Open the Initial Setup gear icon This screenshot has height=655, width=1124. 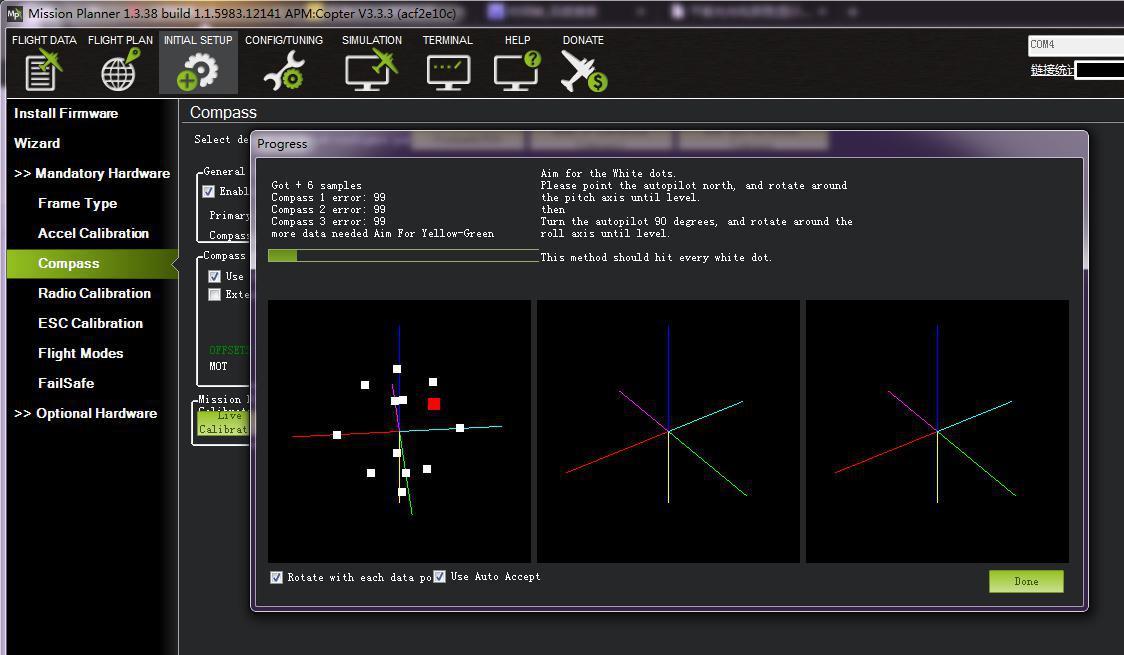click(197, 72)
